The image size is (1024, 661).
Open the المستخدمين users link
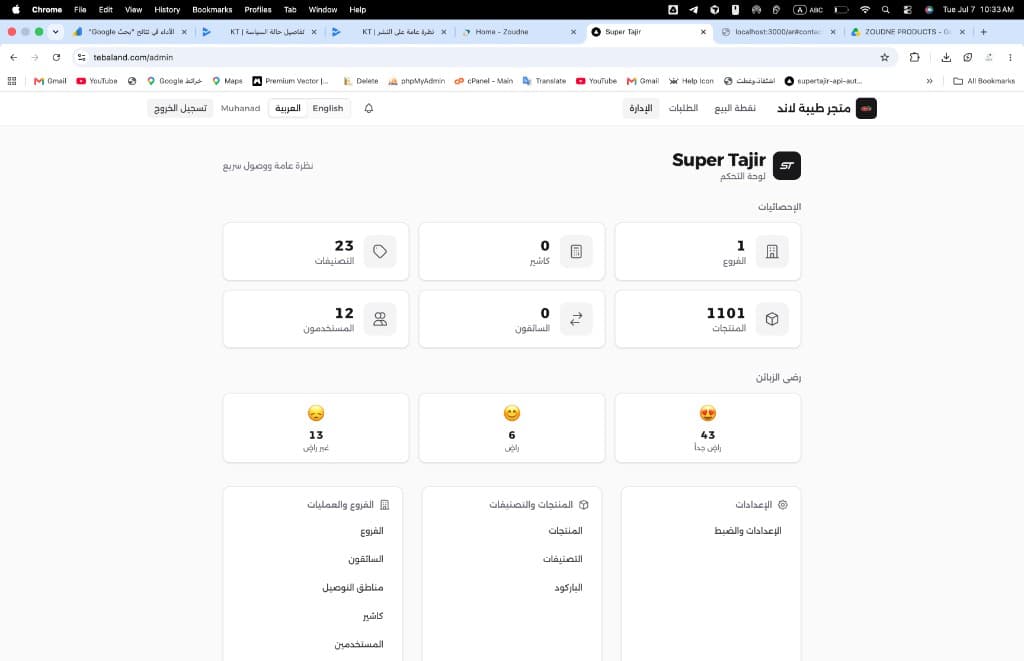359,645
